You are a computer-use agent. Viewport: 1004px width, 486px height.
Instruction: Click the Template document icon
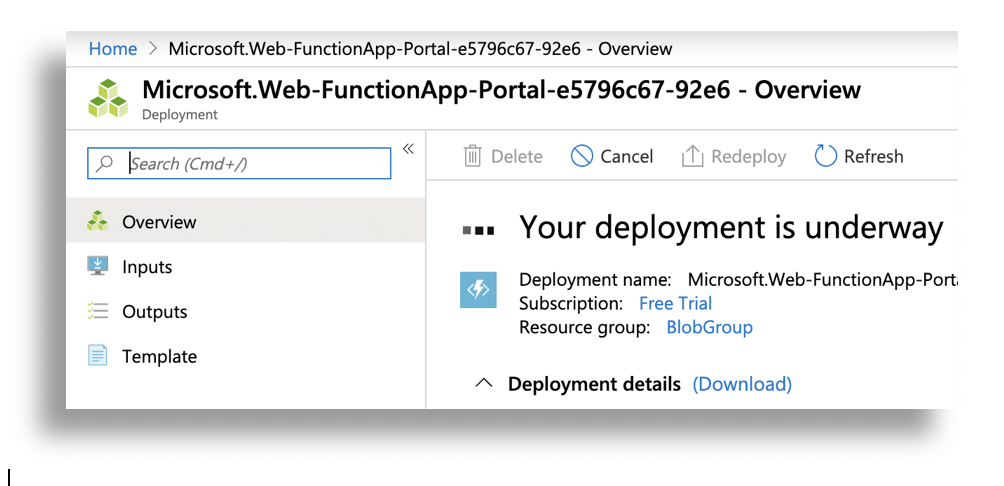[97, 355]
